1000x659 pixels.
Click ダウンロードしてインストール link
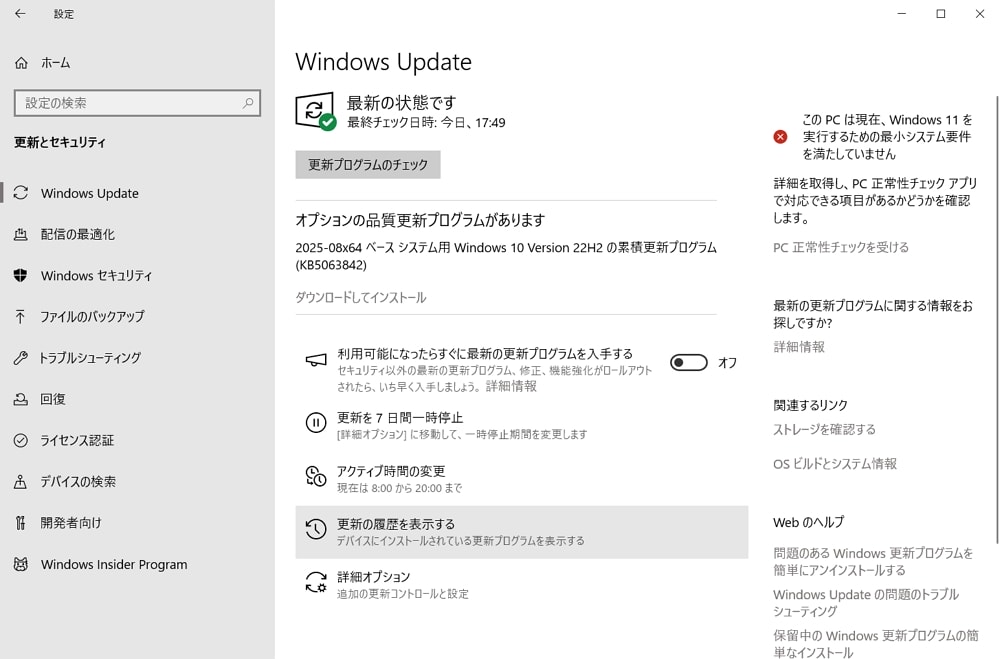pyautogui.click(x=361, y=297)
